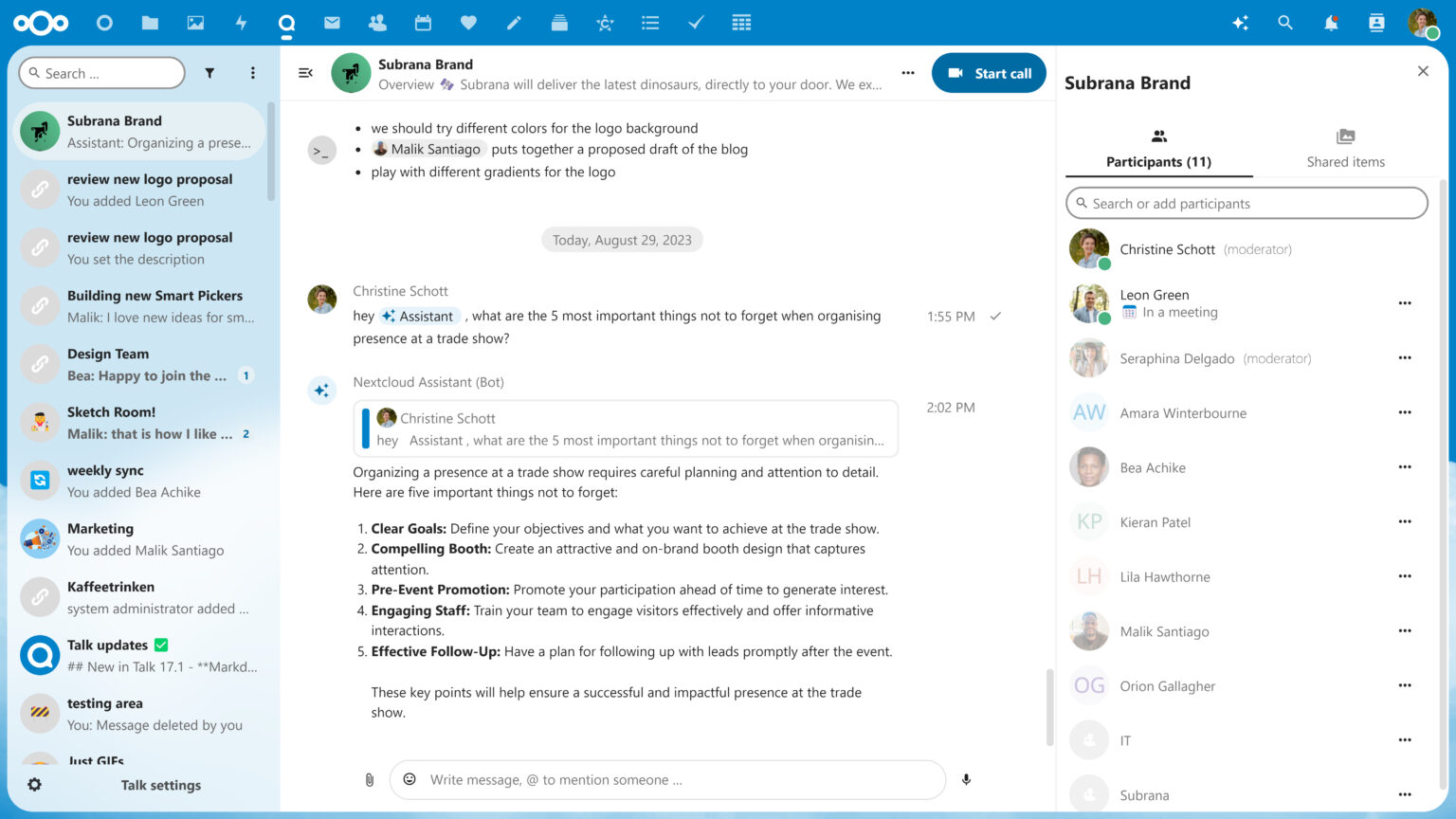Open the Files app icon
The image size is (1456, 819).
point(149,23)
